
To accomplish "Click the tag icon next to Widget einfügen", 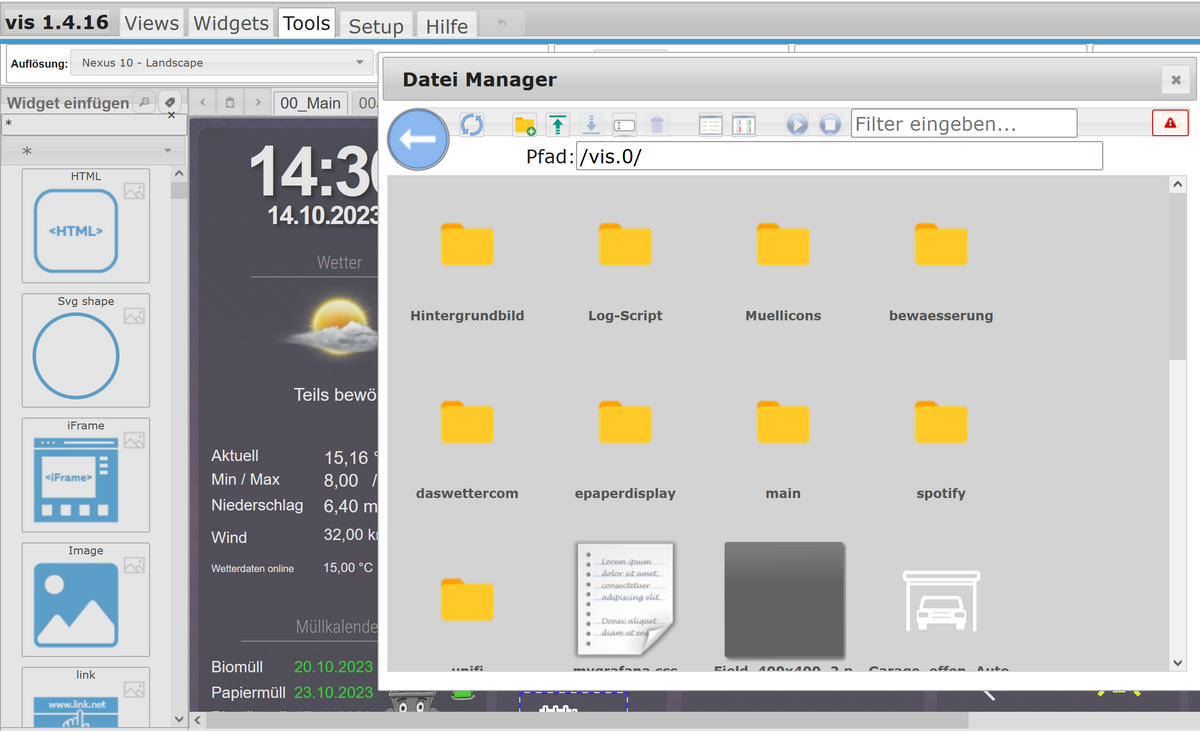I will click(170, 102).
